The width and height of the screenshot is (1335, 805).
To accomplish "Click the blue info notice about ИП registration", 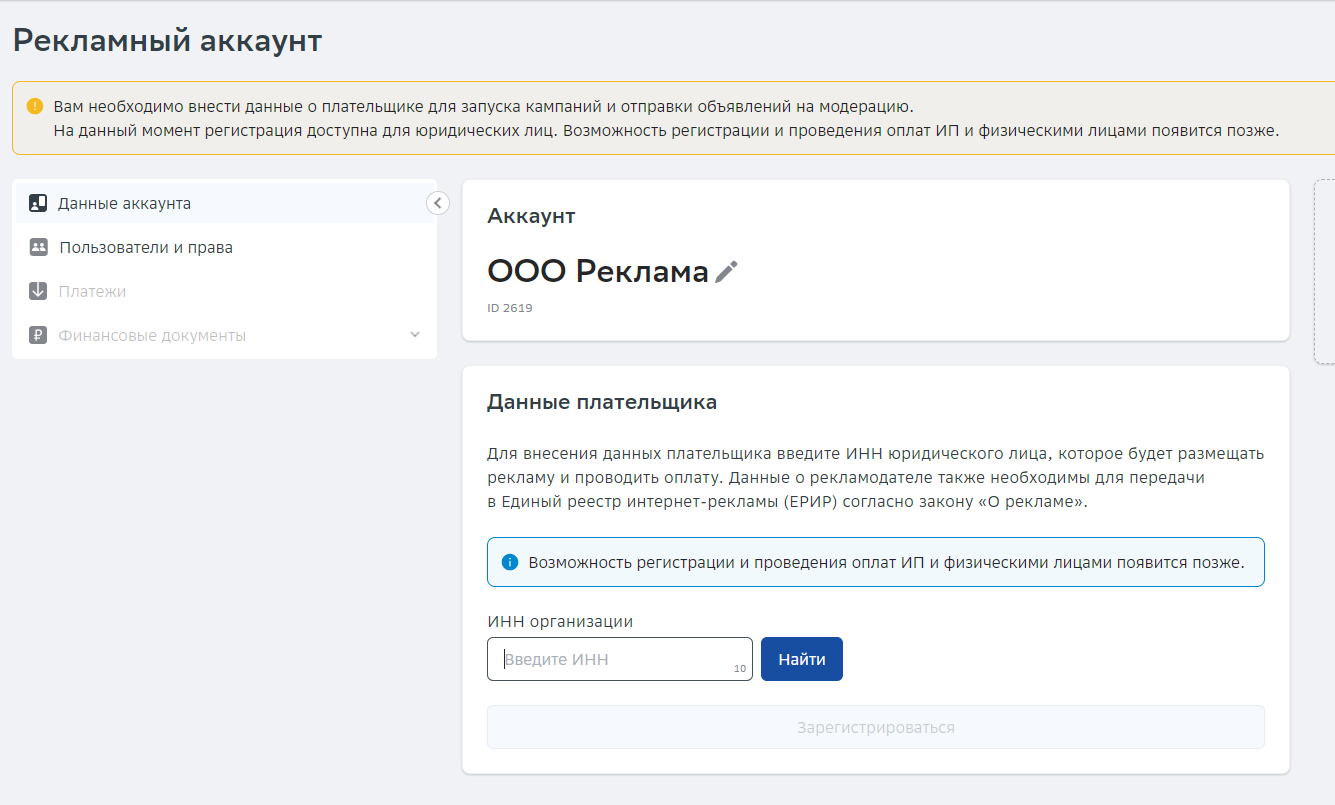I will 876,562.
